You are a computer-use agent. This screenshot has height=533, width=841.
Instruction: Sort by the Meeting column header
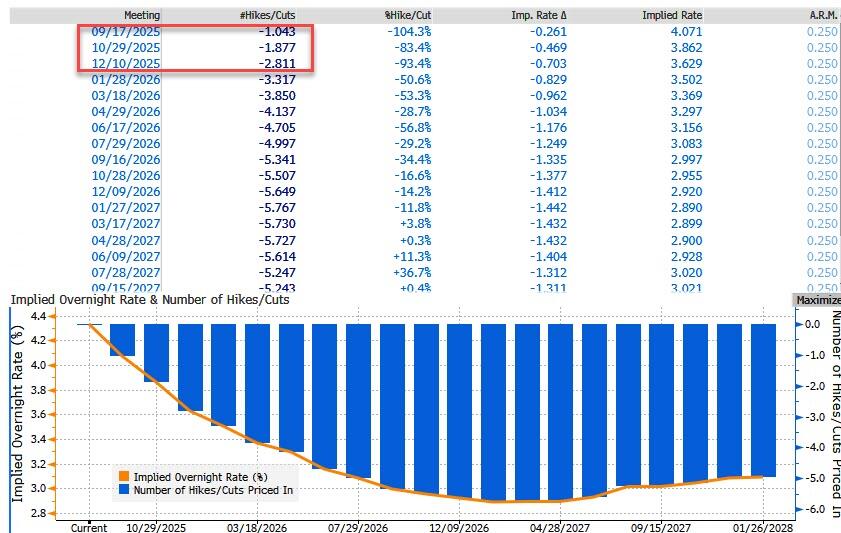tap(143, 15)
